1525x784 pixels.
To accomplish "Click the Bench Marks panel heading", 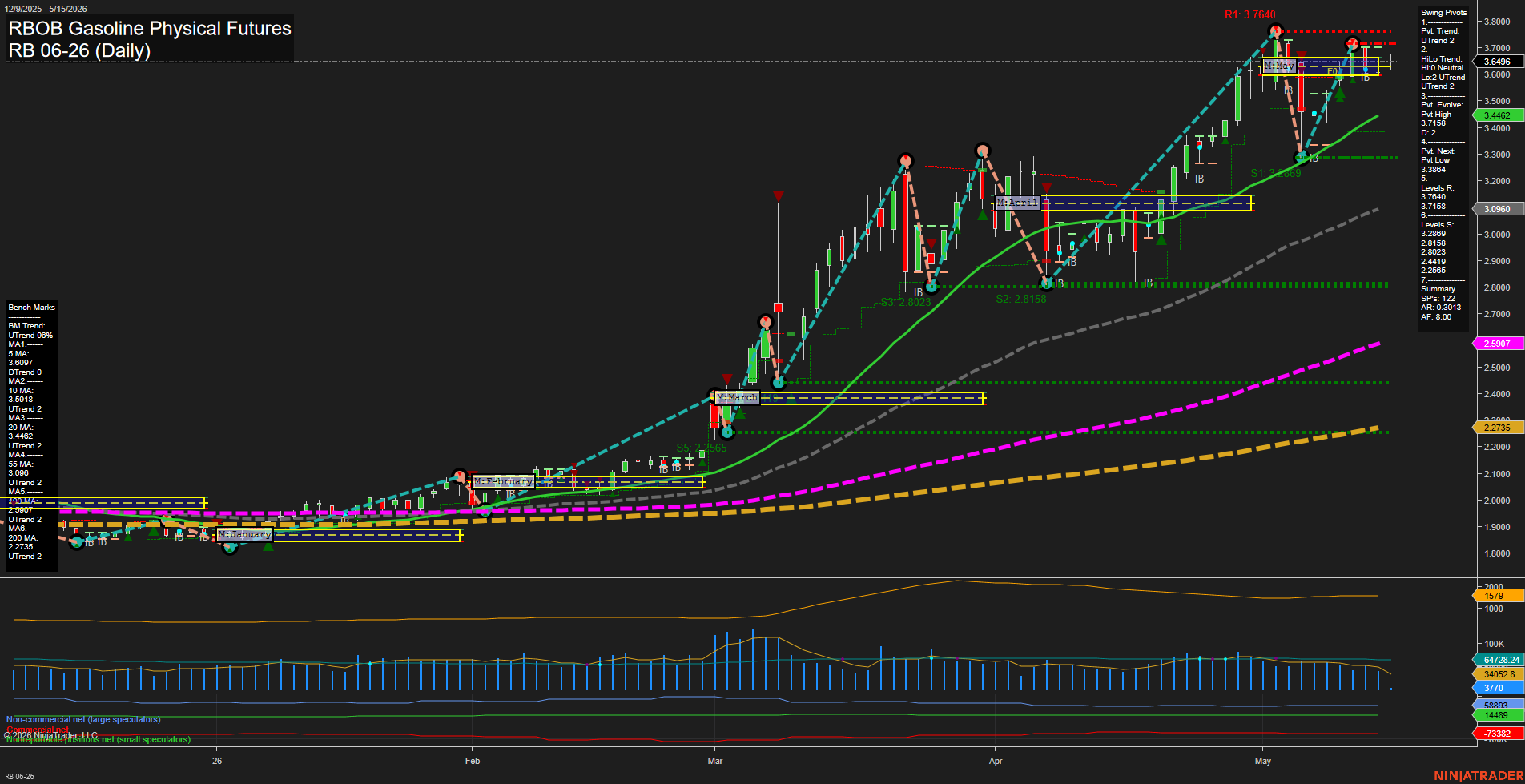I will click(32, 308).
